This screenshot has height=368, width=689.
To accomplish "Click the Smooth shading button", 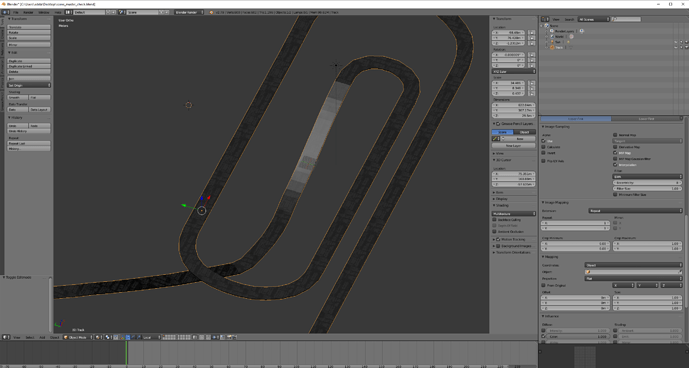I will click(18, 97).
